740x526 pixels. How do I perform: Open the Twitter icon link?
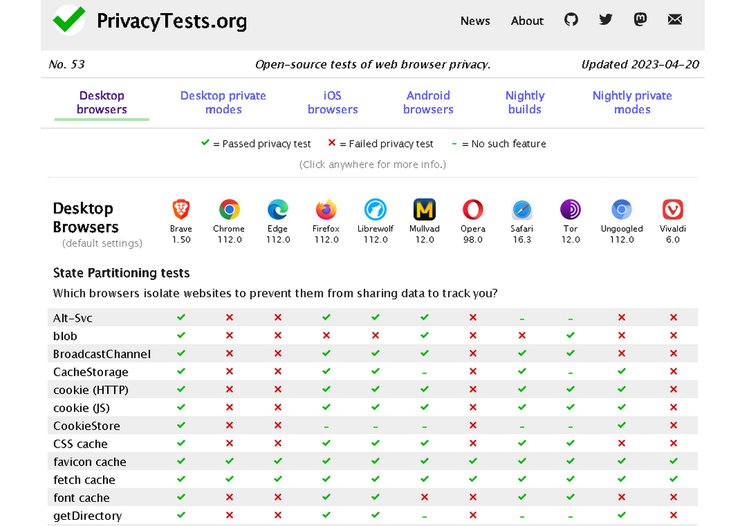pyautogui.click(x=605, y=20)
